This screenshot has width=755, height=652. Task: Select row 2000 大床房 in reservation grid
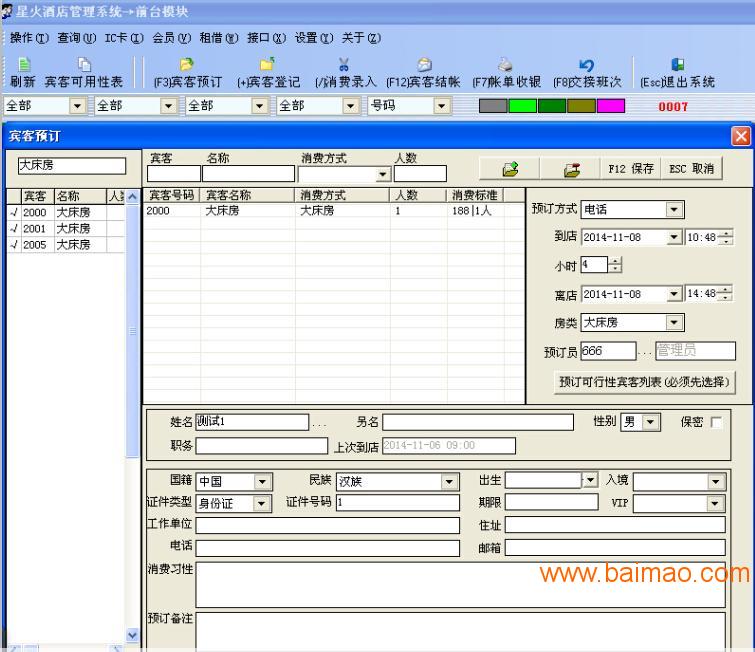coord(334,211)
